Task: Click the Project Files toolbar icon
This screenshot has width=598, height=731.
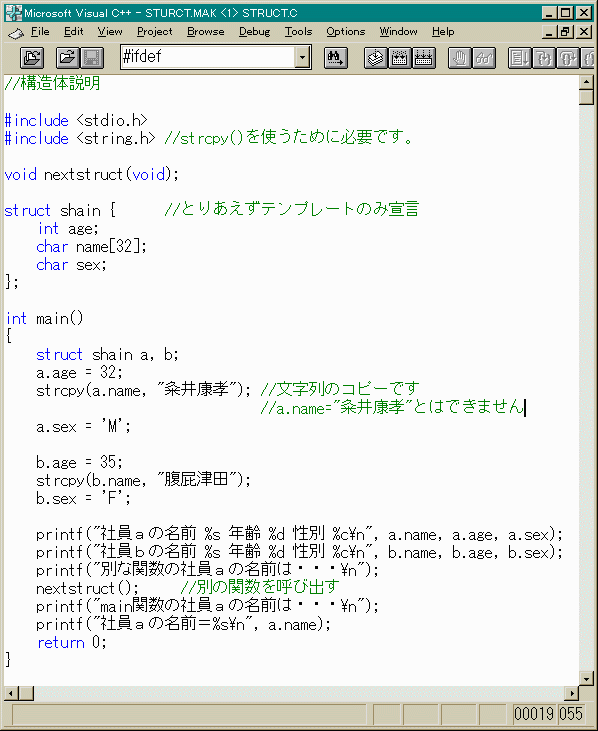Action: (x=32, y=58)
